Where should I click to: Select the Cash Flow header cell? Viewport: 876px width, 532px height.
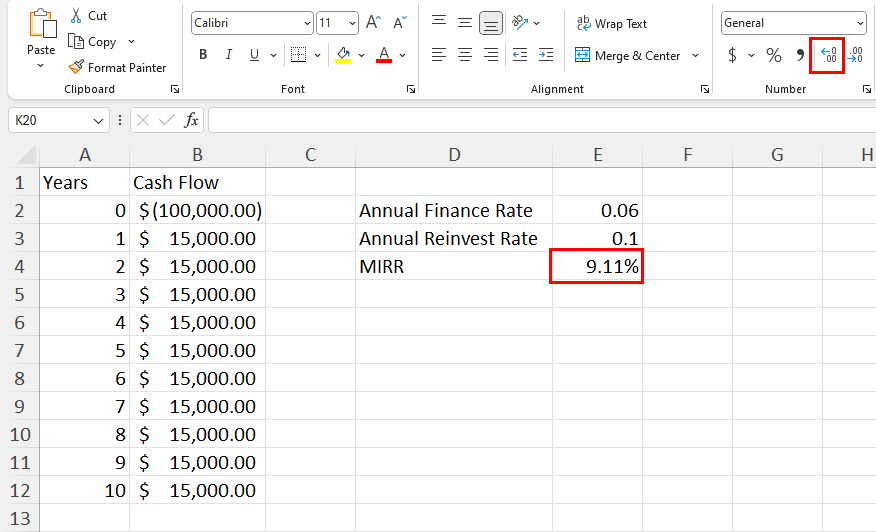(x=197, y=183)
